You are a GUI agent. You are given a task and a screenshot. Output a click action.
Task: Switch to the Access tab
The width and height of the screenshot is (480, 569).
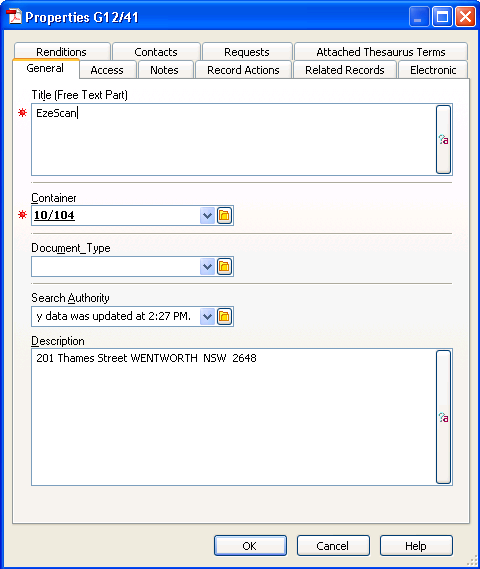107,70
